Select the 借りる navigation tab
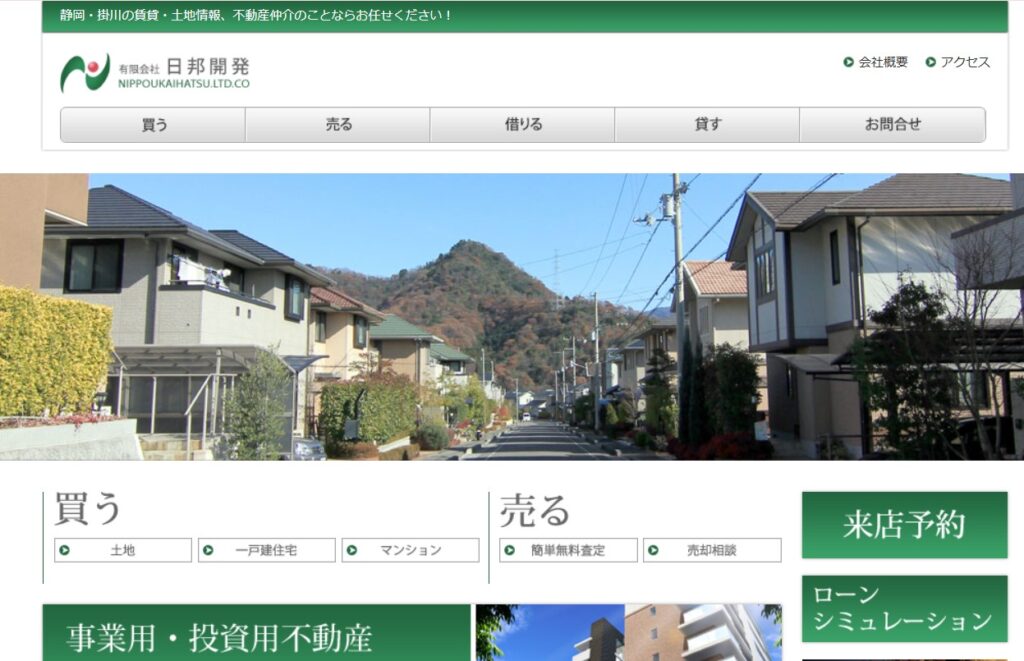This screenshot has height=661, width=1024. [523, 125]
